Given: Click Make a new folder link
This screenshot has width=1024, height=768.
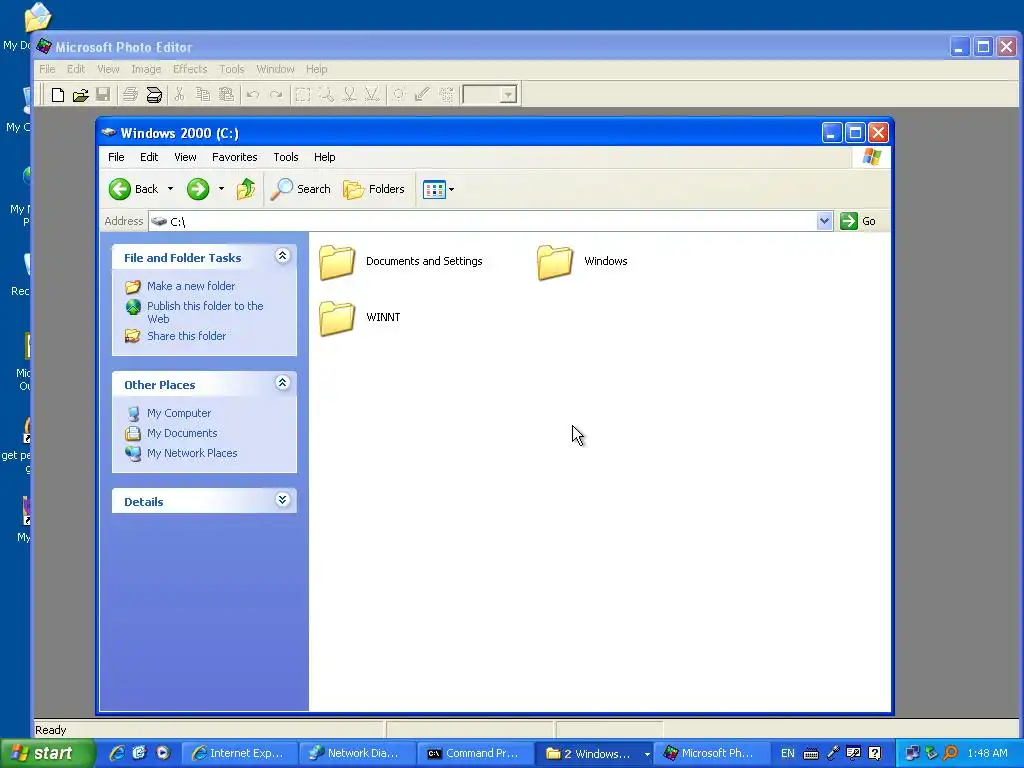Looking at the screenshot, I should (191, 286).
